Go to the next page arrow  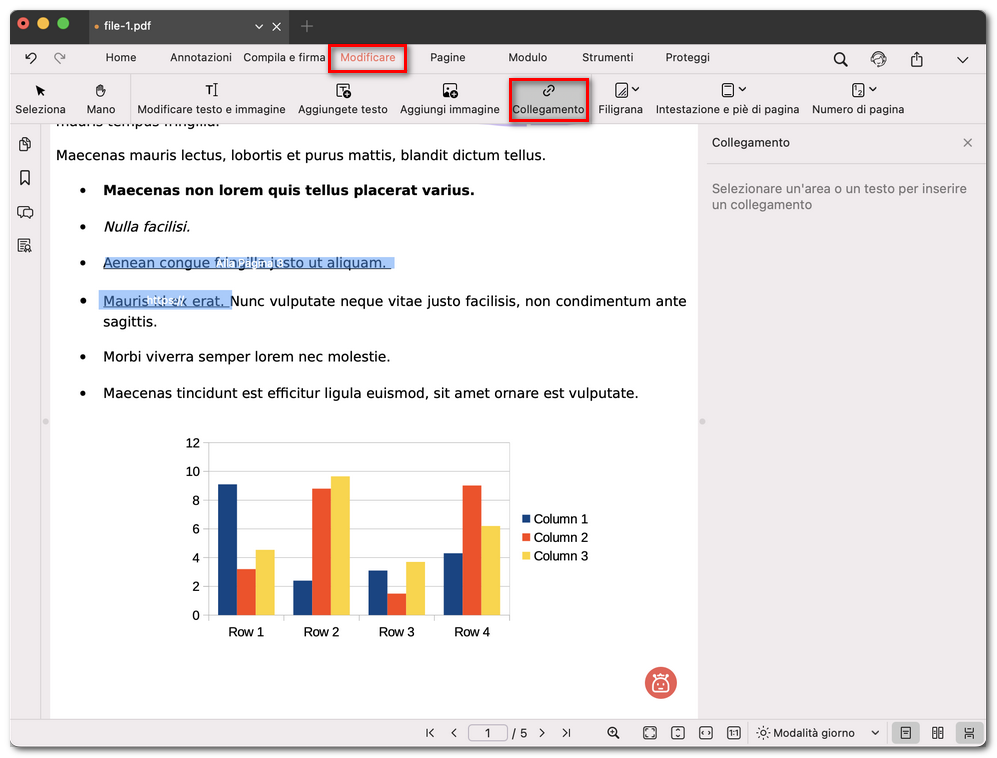click(x=542, y=733)
